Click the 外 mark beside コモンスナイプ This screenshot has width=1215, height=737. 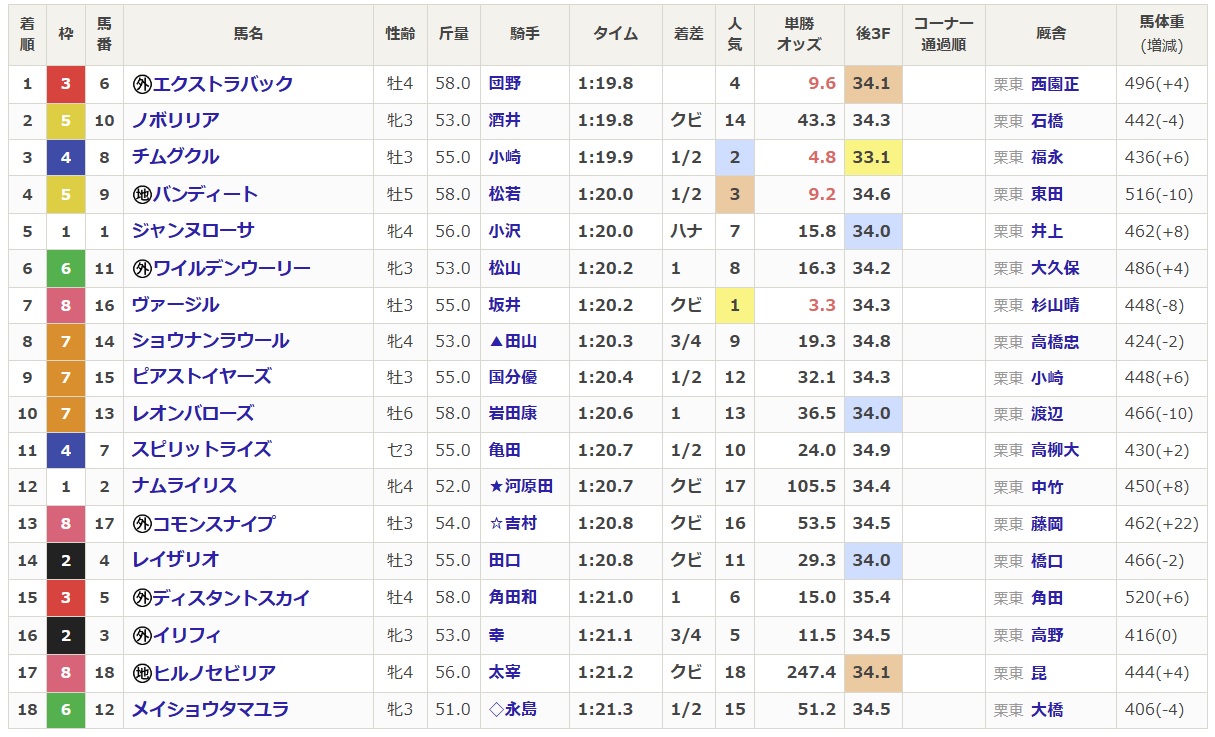click(x=141, y=524)
